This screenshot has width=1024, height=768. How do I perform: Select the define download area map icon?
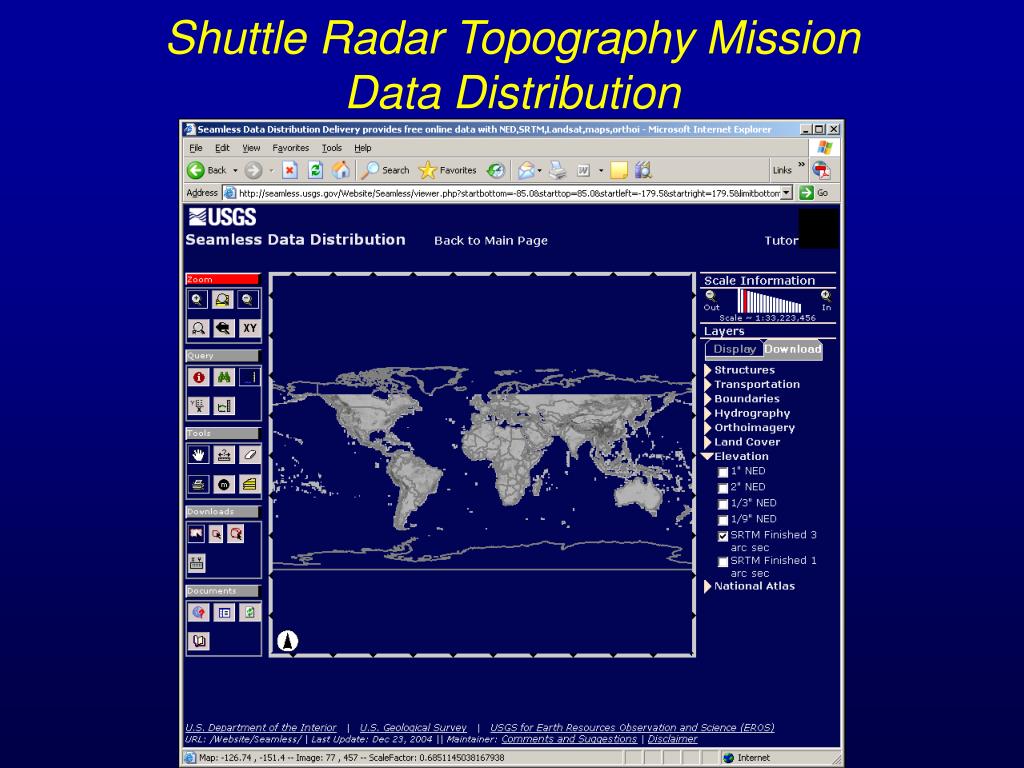(196, 533)
